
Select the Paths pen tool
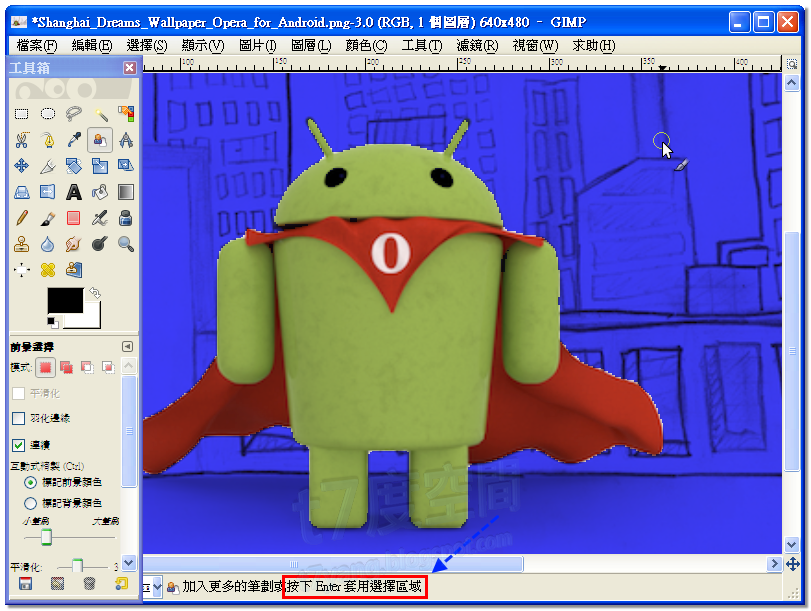48,140
